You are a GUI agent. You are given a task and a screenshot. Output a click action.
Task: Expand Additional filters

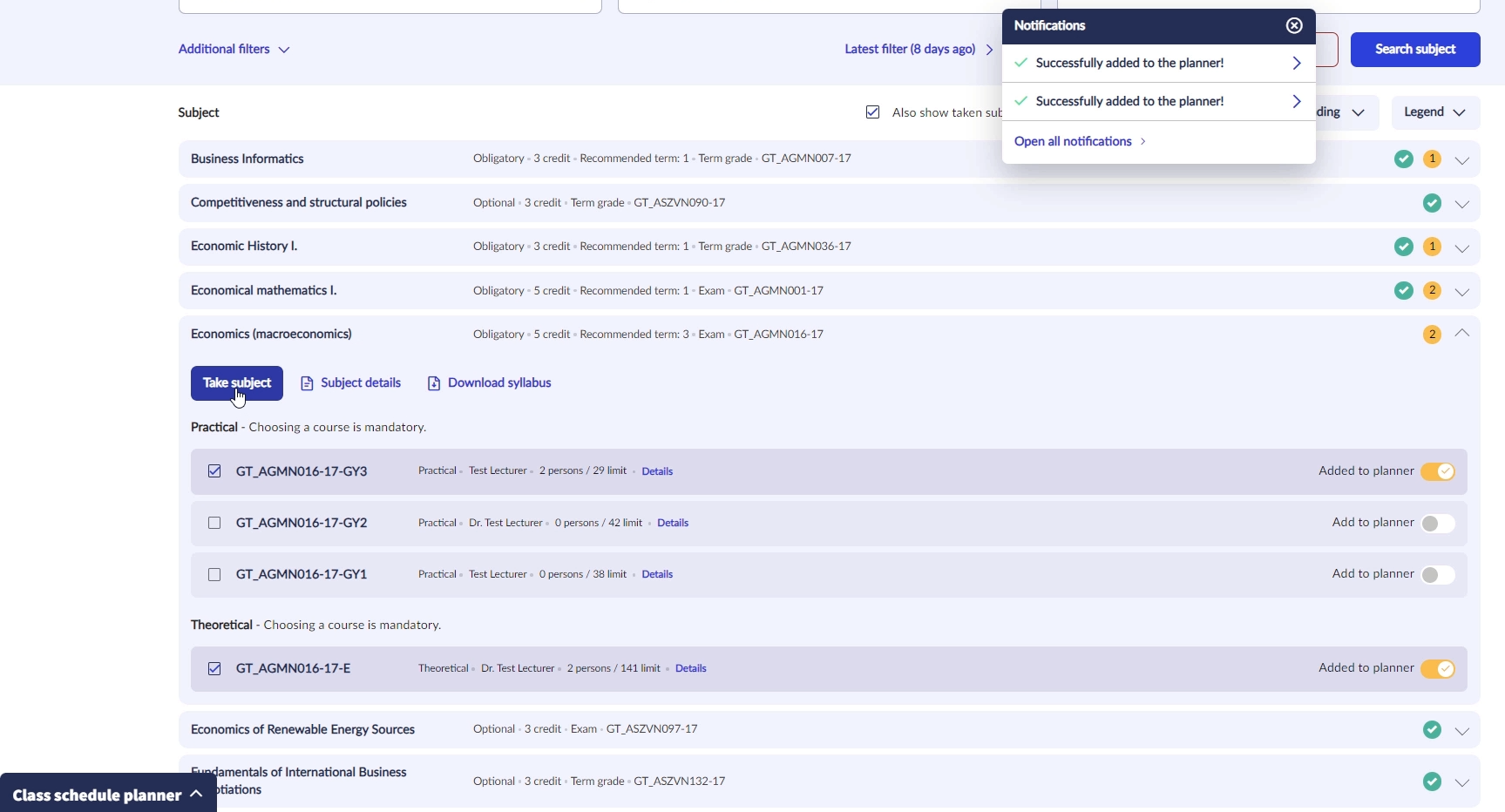tap(234, 50)
